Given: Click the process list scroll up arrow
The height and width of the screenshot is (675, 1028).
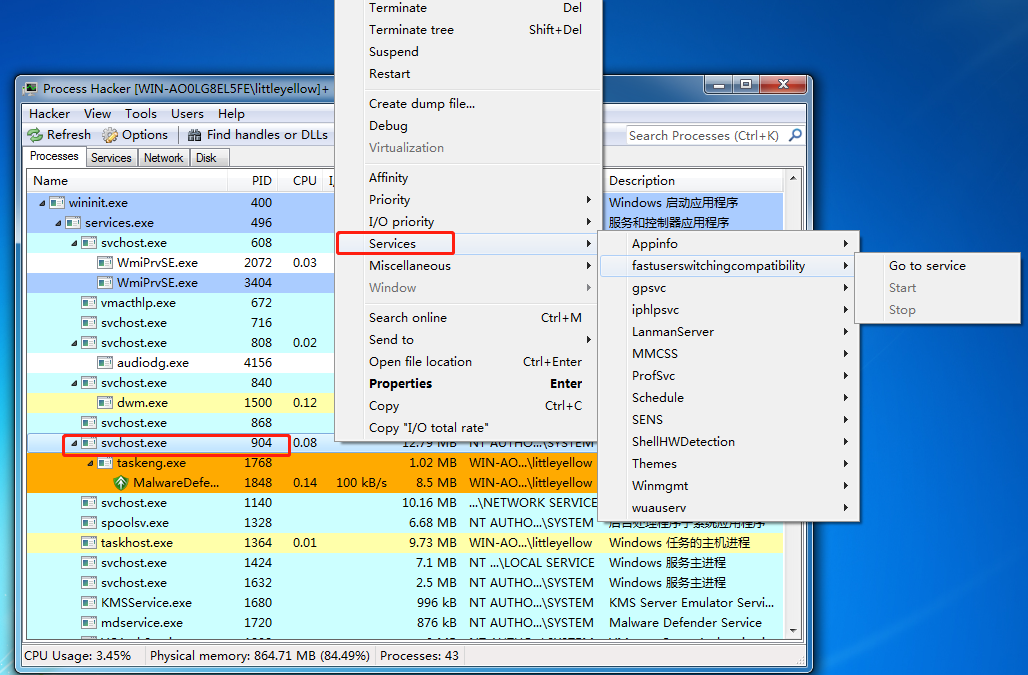Looking at the screenshot, I should click(793, 178).
